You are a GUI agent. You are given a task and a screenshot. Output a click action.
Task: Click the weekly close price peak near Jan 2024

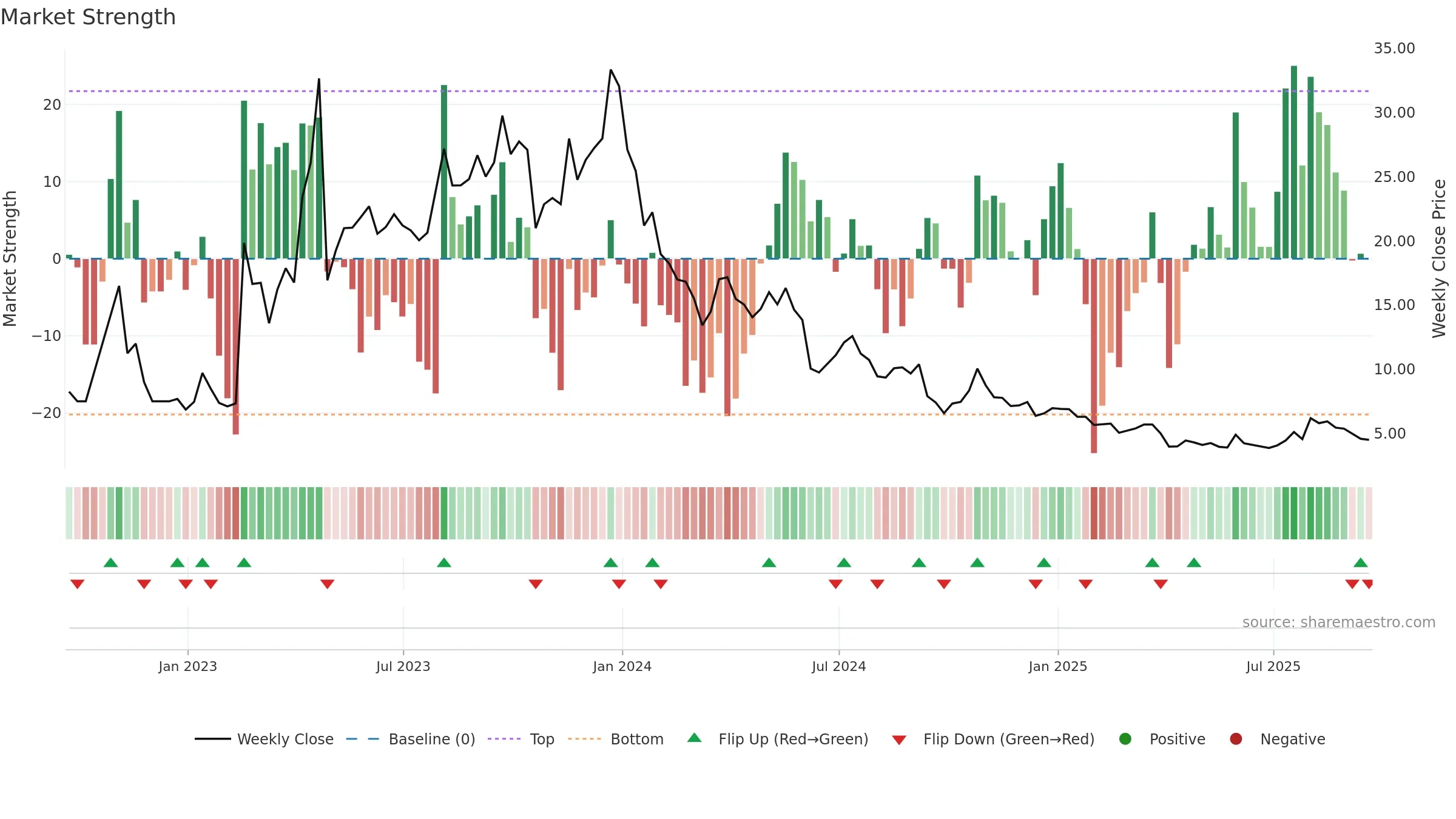point(611,70)
